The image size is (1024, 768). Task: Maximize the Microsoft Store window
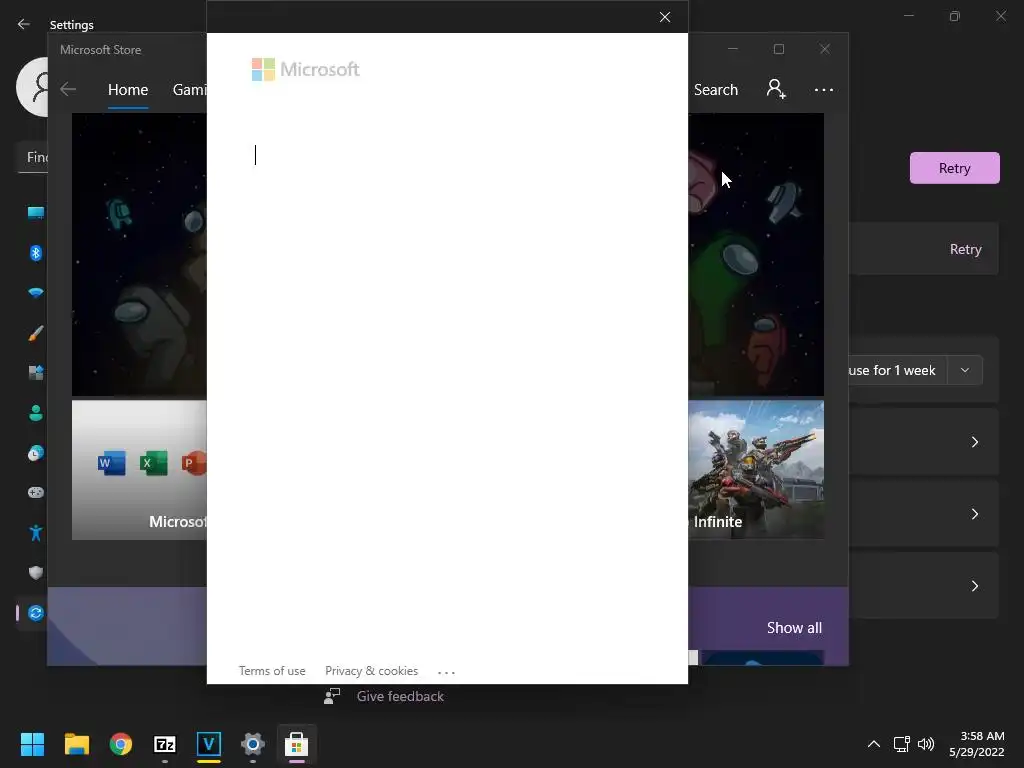pyautogui.click(x=778, y=49)
